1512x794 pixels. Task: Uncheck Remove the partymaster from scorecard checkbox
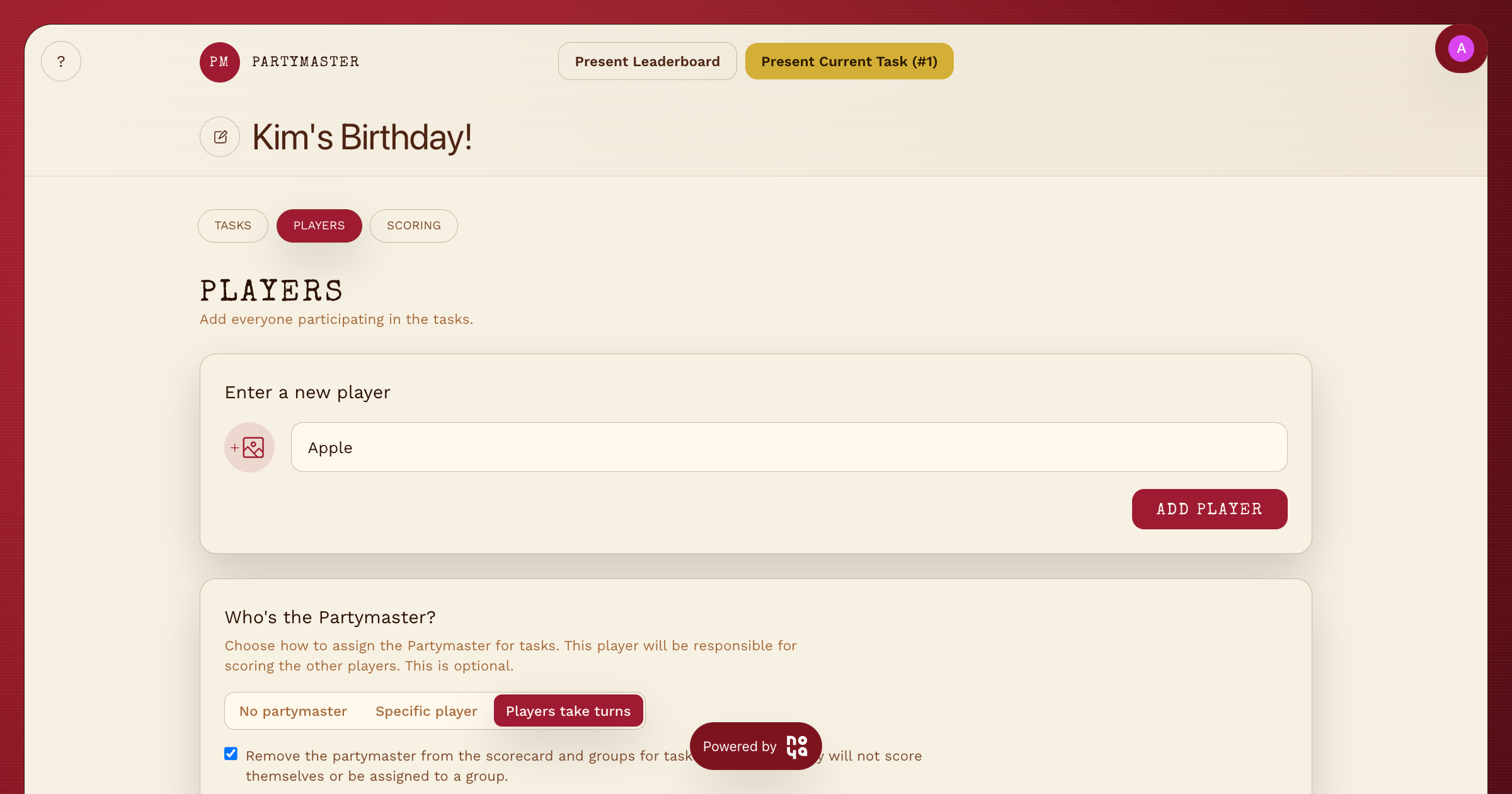tap(231, 754)
